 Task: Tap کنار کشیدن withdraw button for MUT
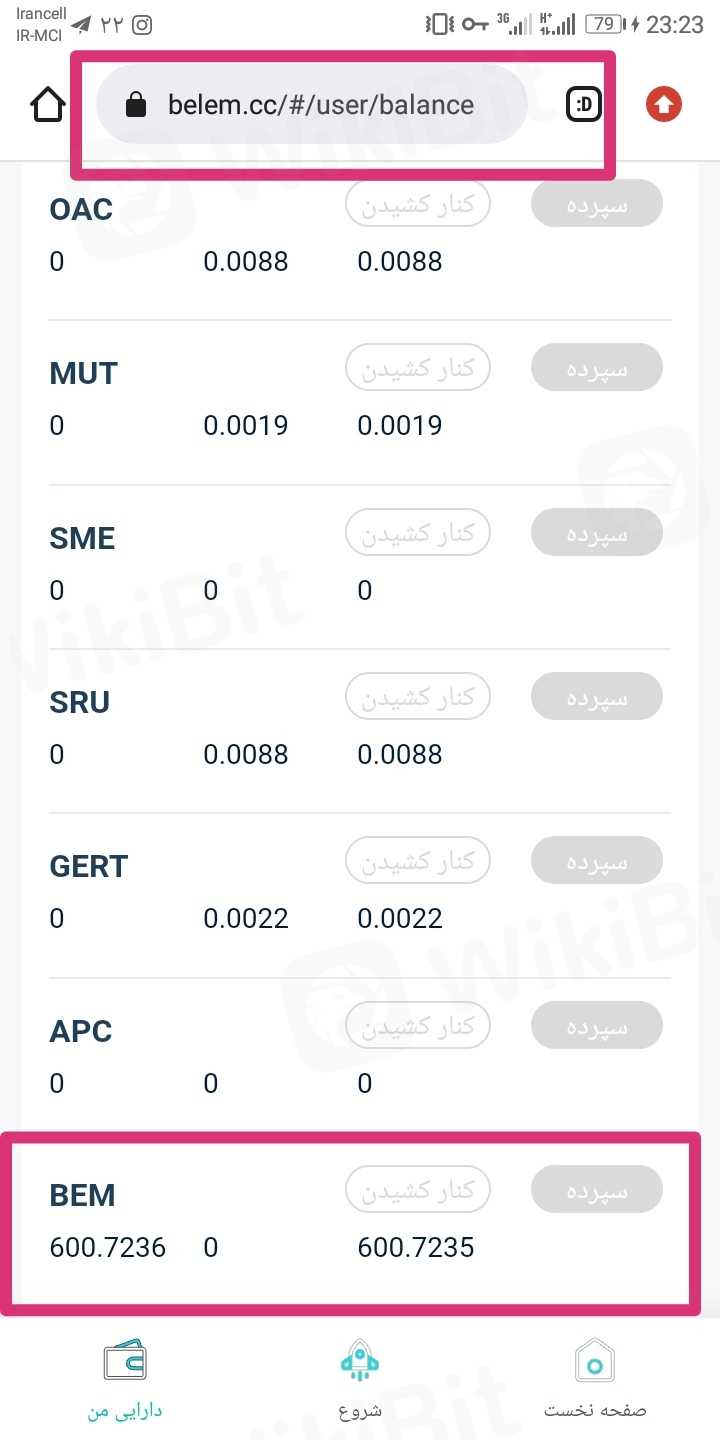click(418, 368)
